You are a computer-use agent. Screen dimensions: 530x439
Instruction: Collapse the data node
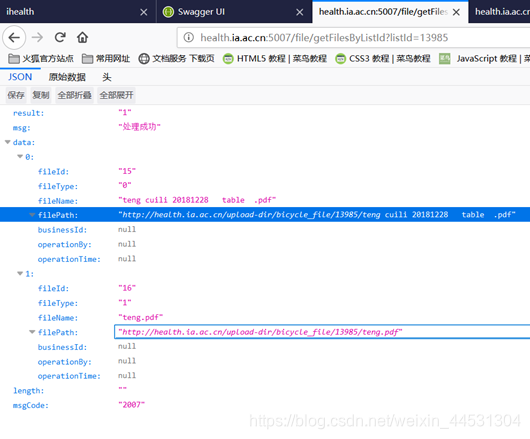(x=7, y=142)
